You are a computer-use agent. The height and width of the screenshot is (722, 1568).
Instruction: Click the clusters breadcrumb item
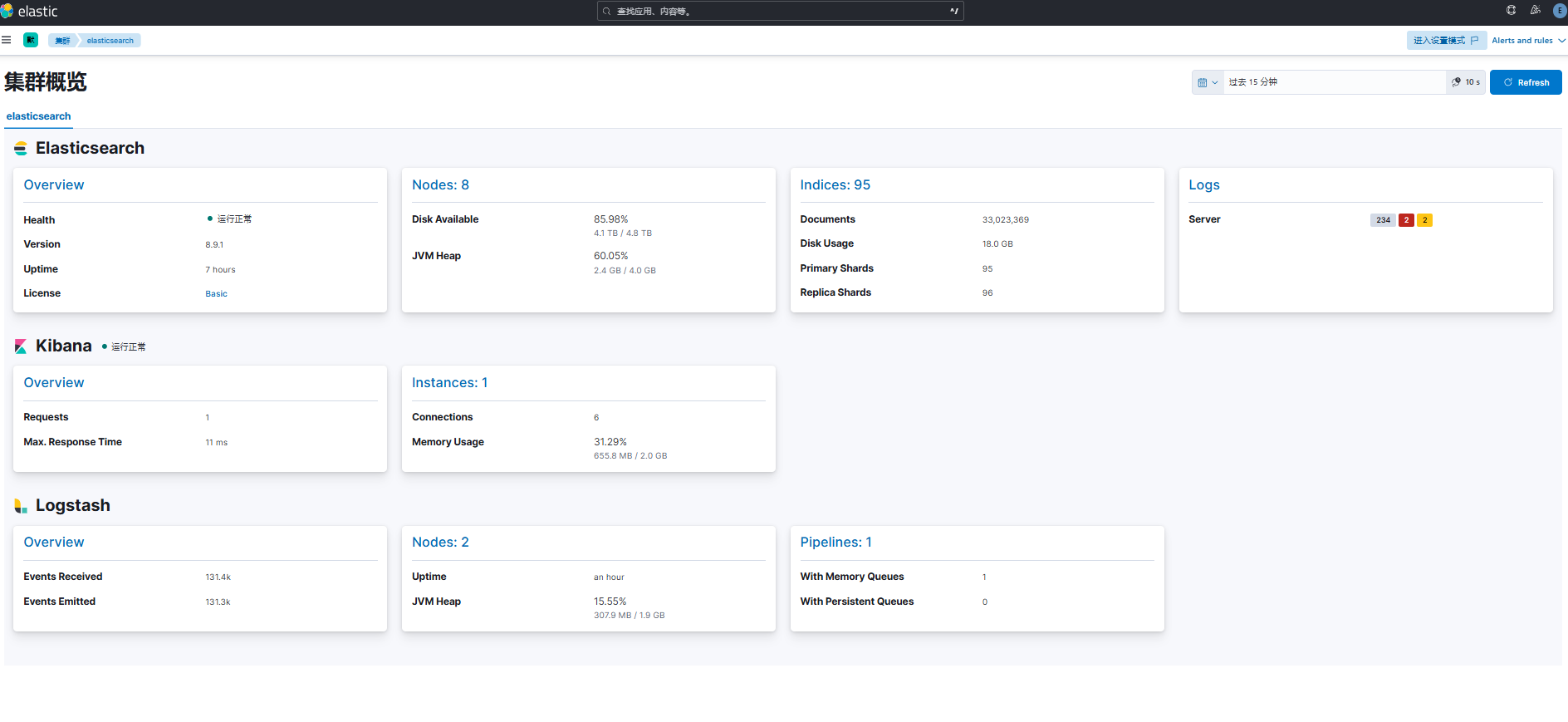(x=62, y=41)
